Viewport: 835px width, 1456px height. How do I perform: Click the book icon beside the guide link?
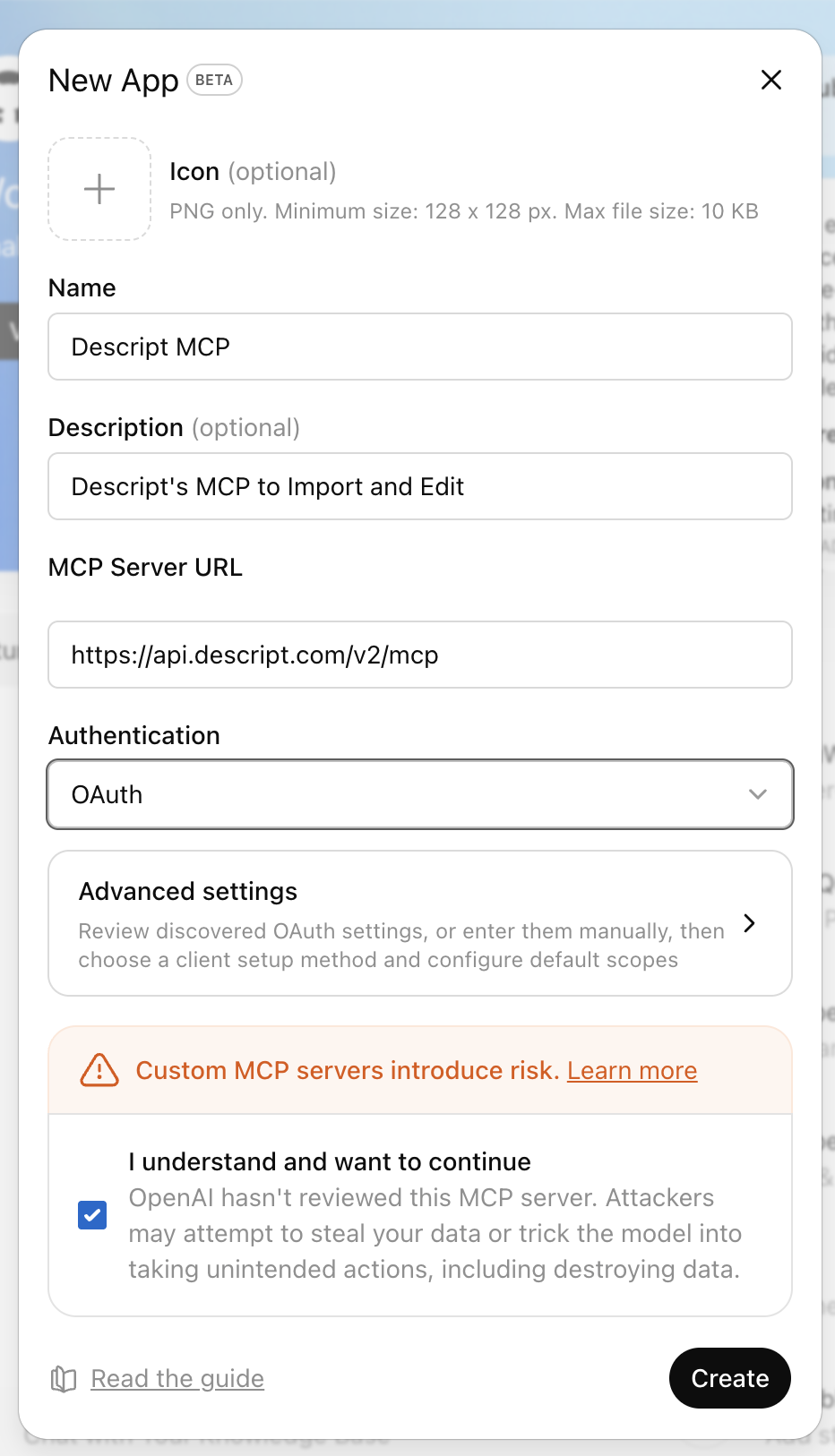pyautogui.click(x=64, y=1379)
